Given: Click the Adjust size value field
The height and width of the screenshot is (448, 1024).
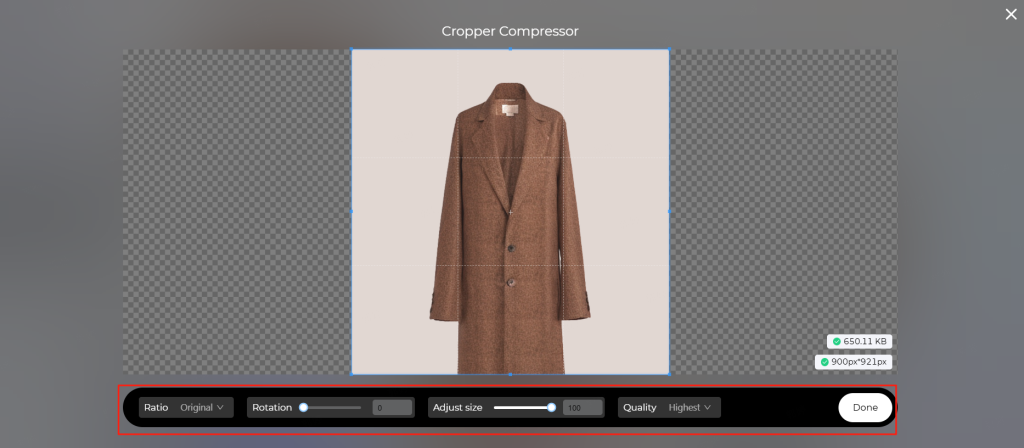Looking at the screenshot, I should [x=583, y=408].
